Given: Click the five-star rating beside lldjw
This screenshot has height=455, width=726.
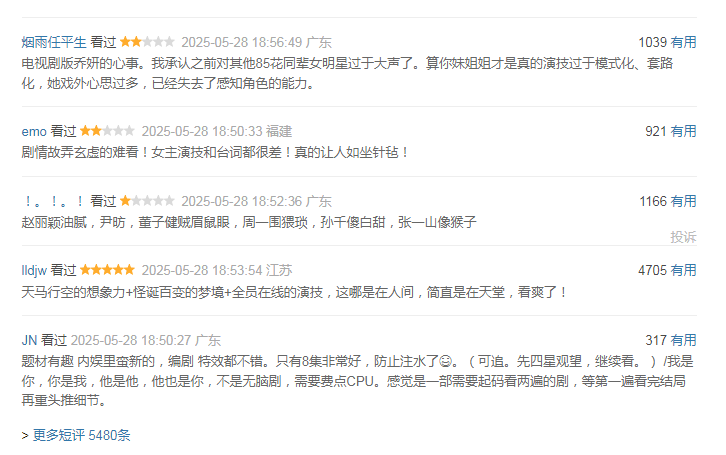Looking at the screenshot, I should point(107,270).
